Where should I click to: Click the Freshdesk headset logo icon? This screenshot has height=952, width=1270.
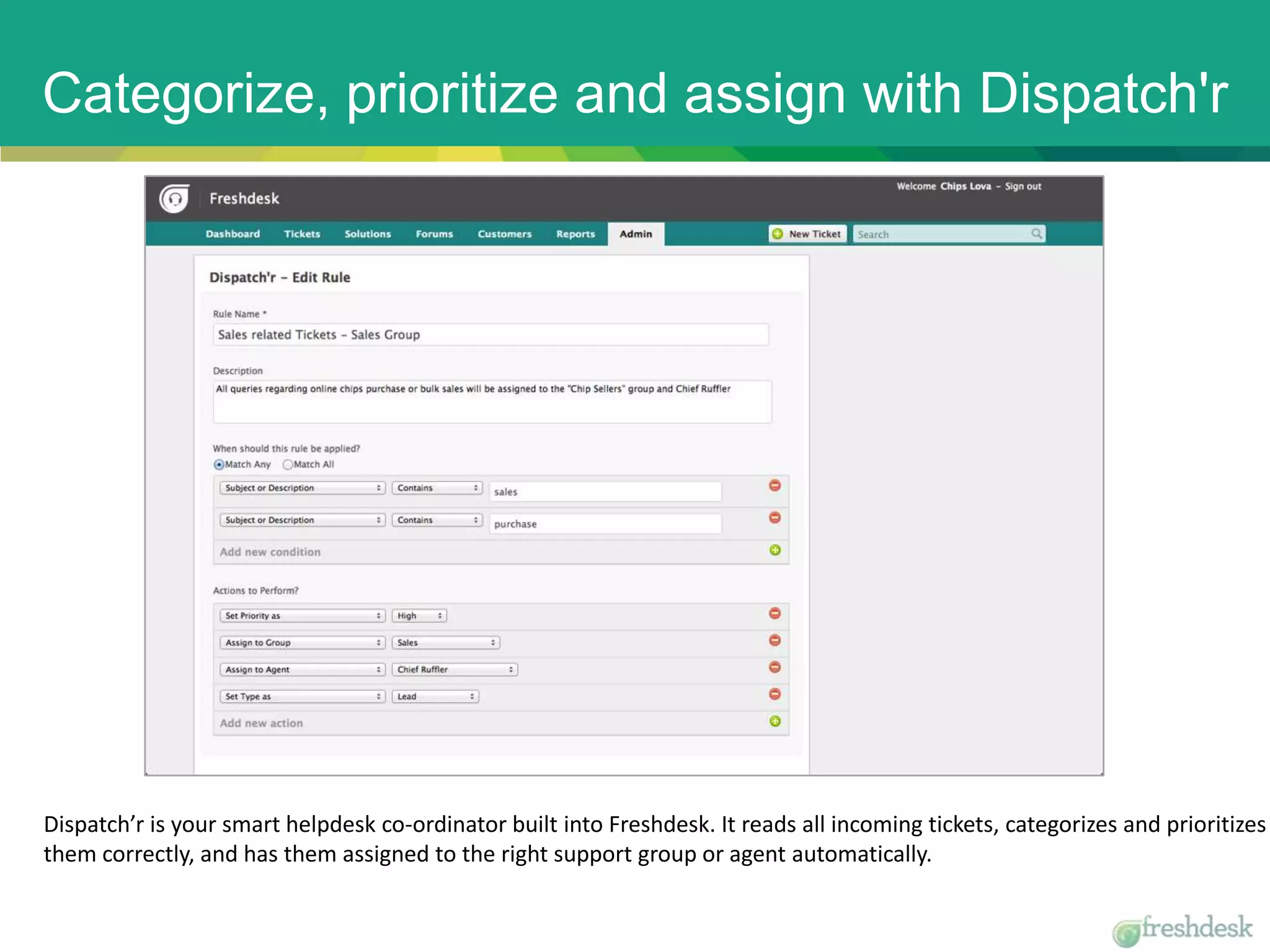(174, 198)
